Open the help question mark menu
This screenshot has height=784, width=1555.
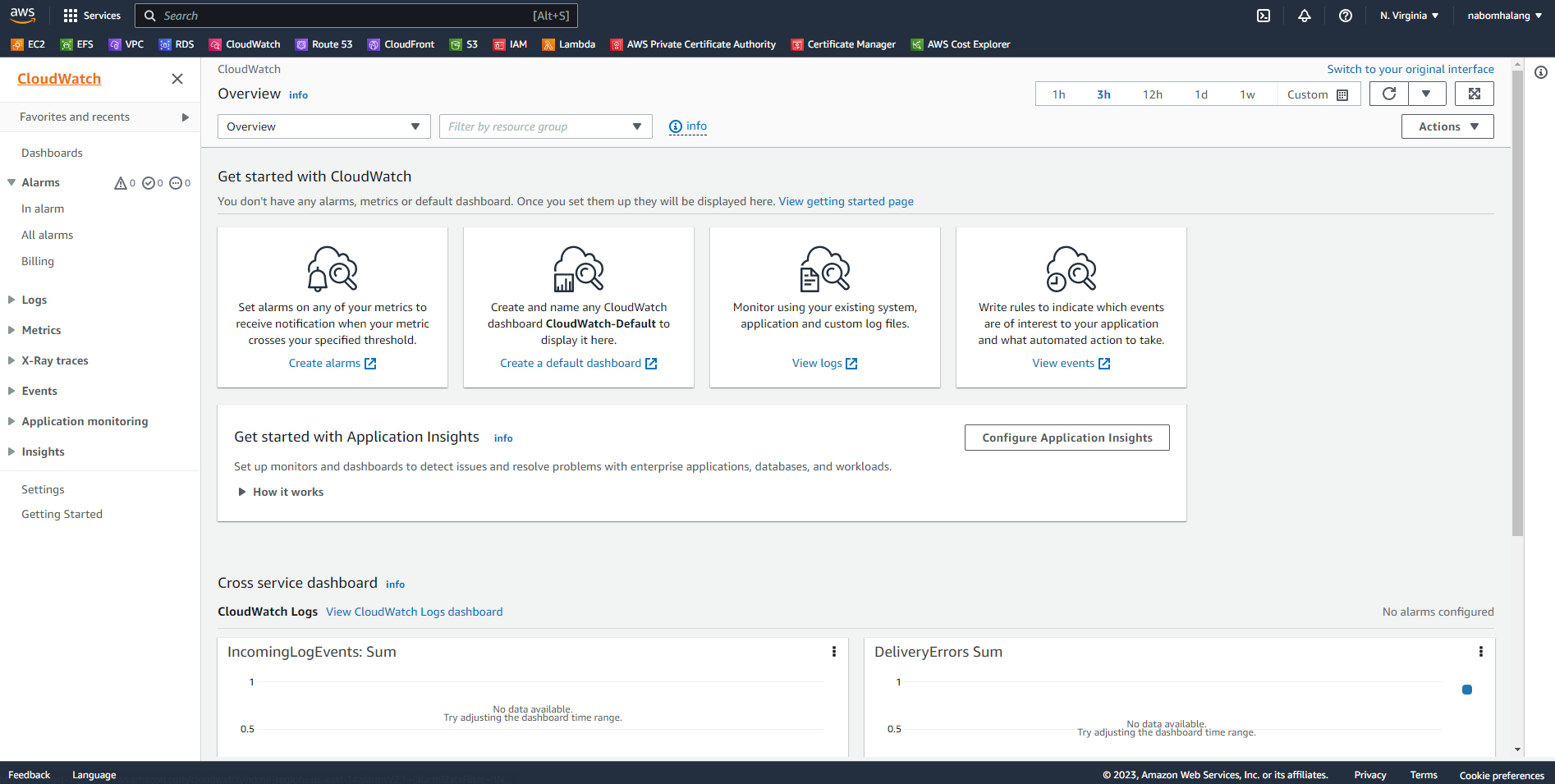click(x=1346, y=16)
